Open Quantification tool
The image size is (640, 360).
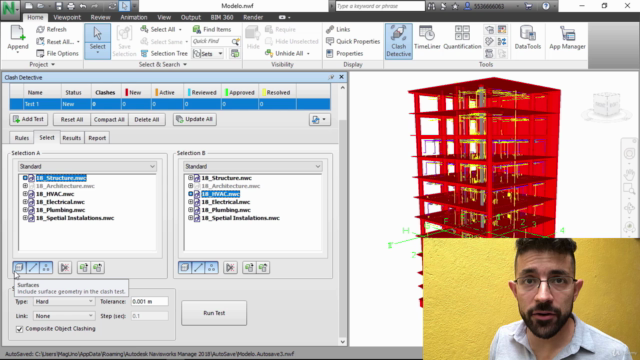point(462,38)
